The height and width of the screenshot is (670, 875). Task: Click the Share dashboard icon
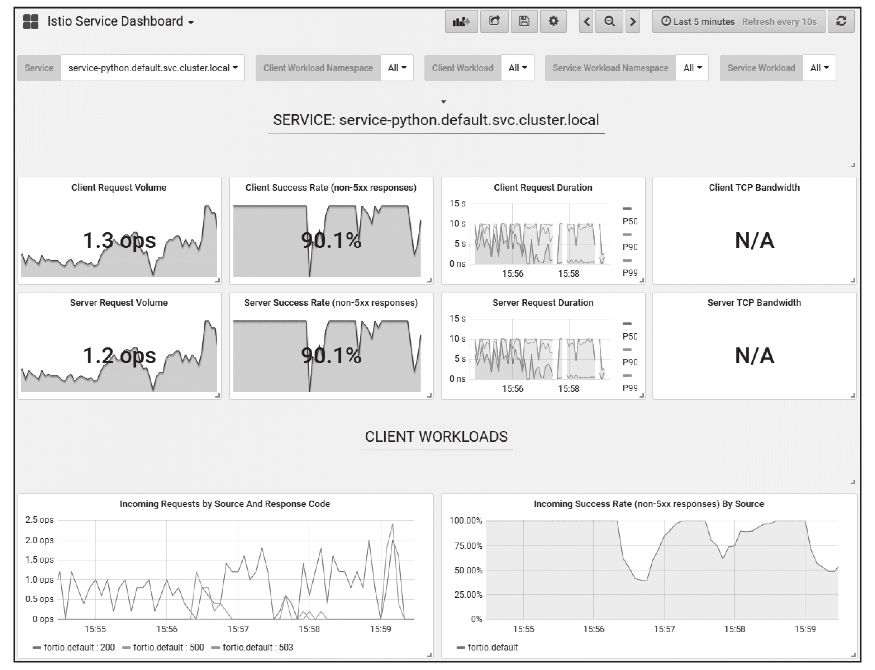[493, 21]
